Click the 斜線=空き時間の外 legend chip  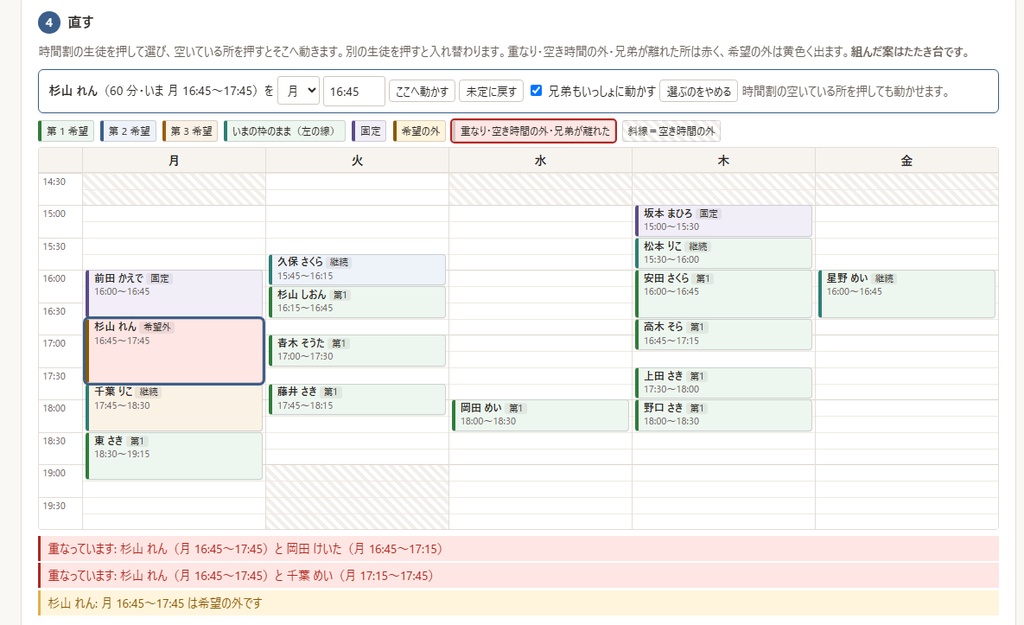(x=671, y=131)
